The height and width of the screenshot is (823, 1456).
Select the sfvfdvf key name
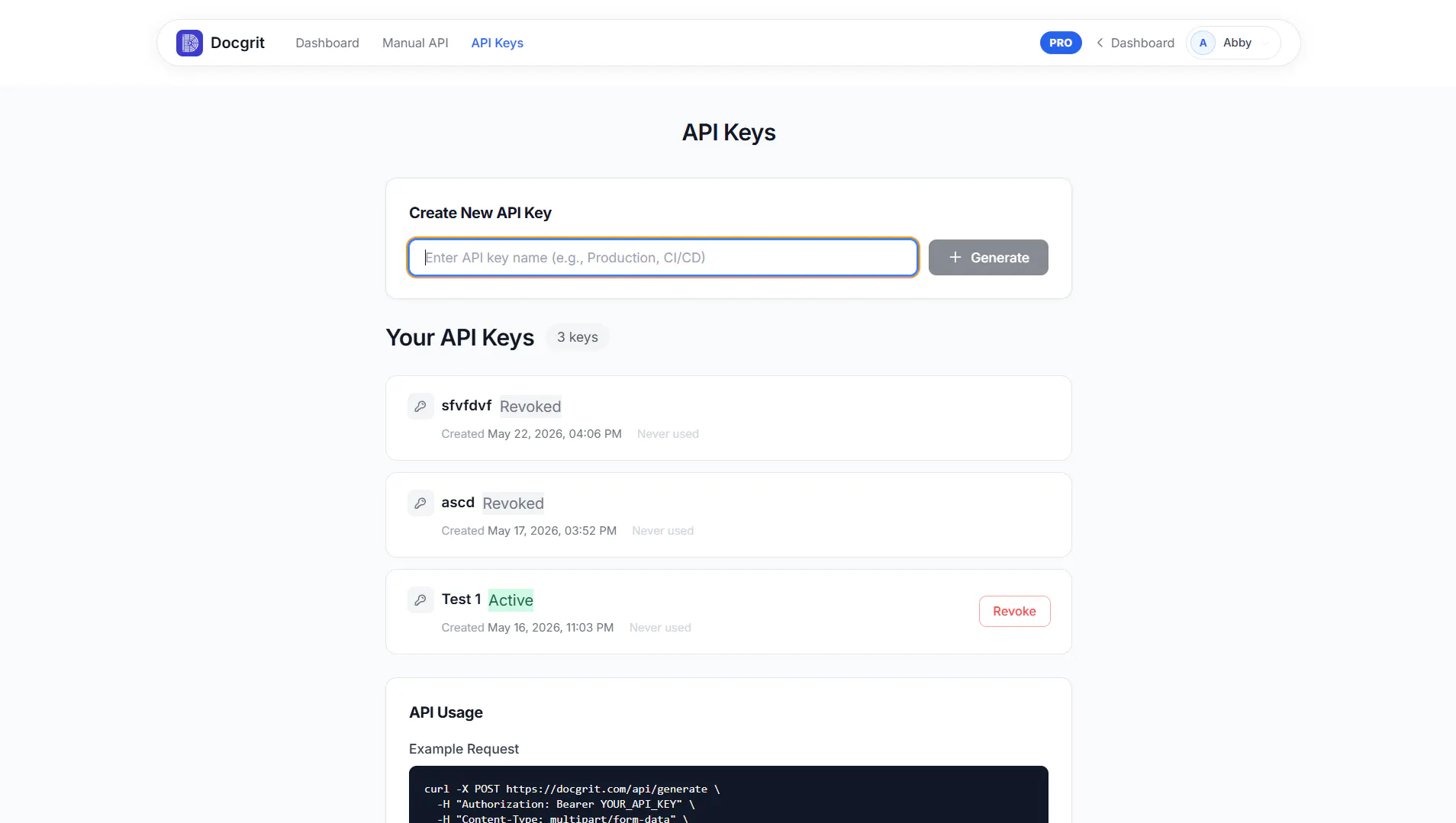[466, 406]
